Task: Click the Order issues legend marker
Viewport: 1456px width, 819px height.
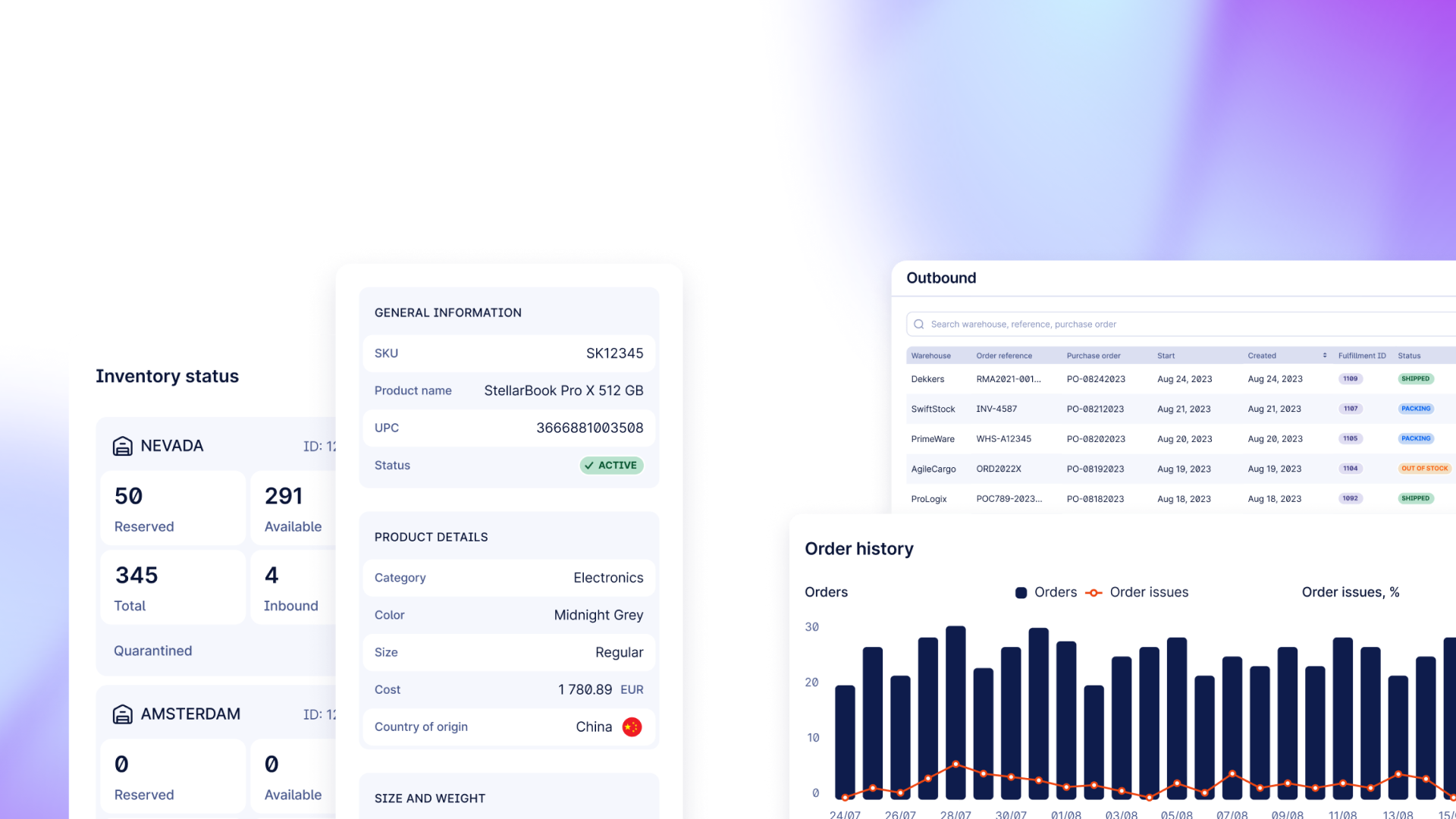Action: (1094, 592)
